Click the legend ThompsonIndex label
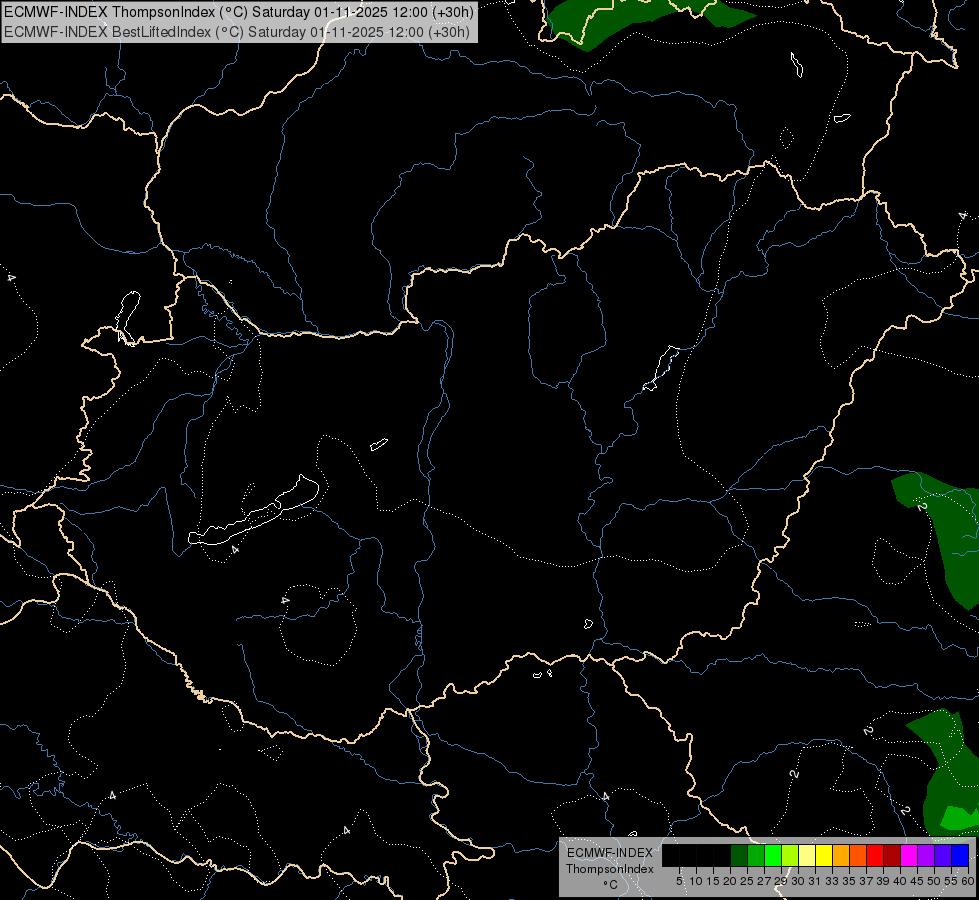979x900 pixels. (x=609, y=869)
